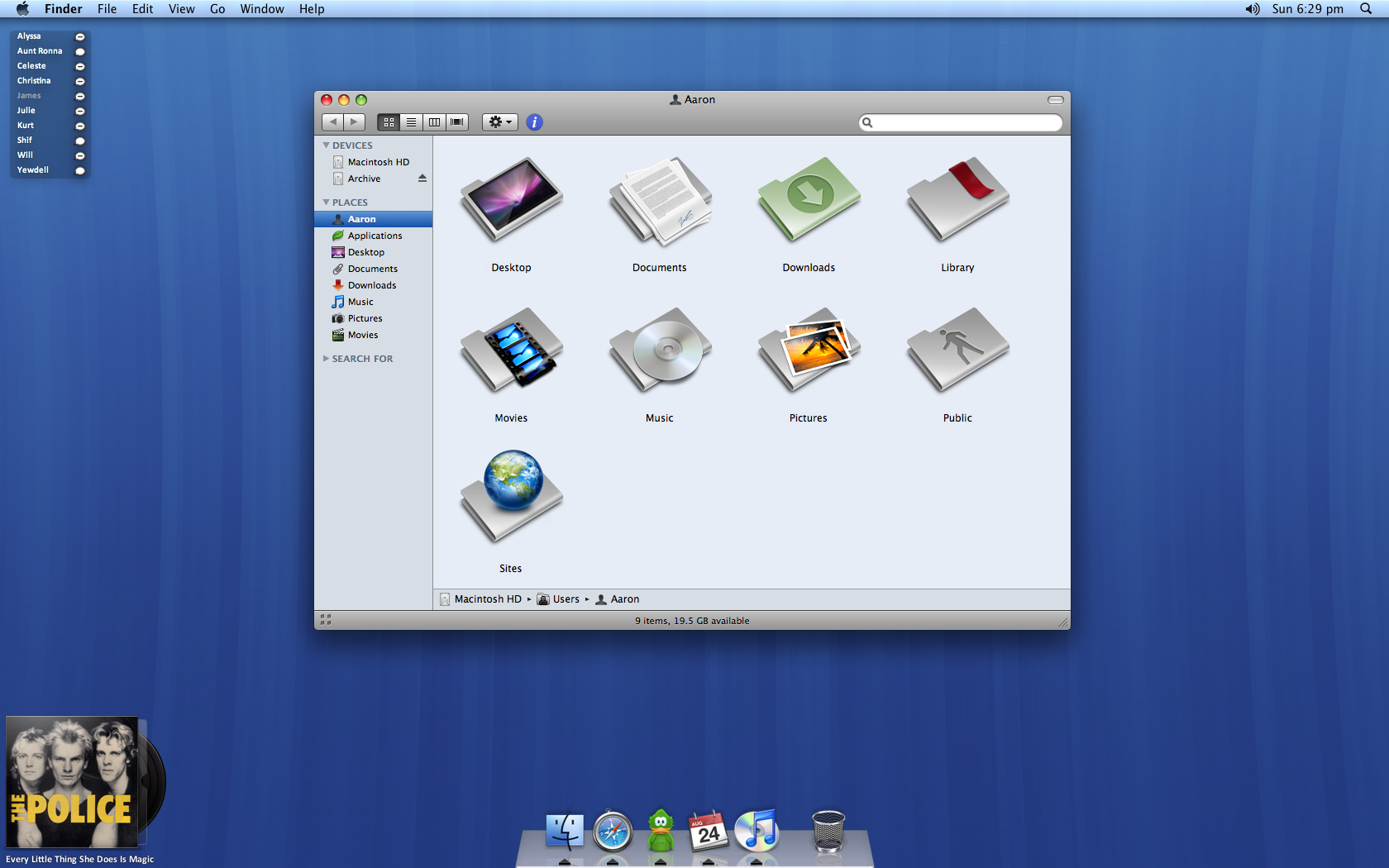
Task: Go forward with the right arrow button
Action: 355,122
